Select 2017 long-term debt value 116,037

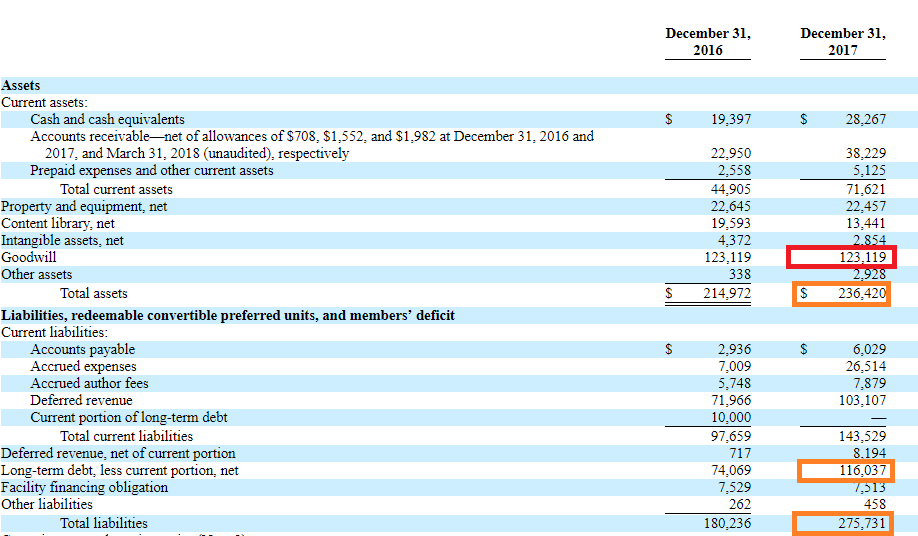tap(862, 470)
